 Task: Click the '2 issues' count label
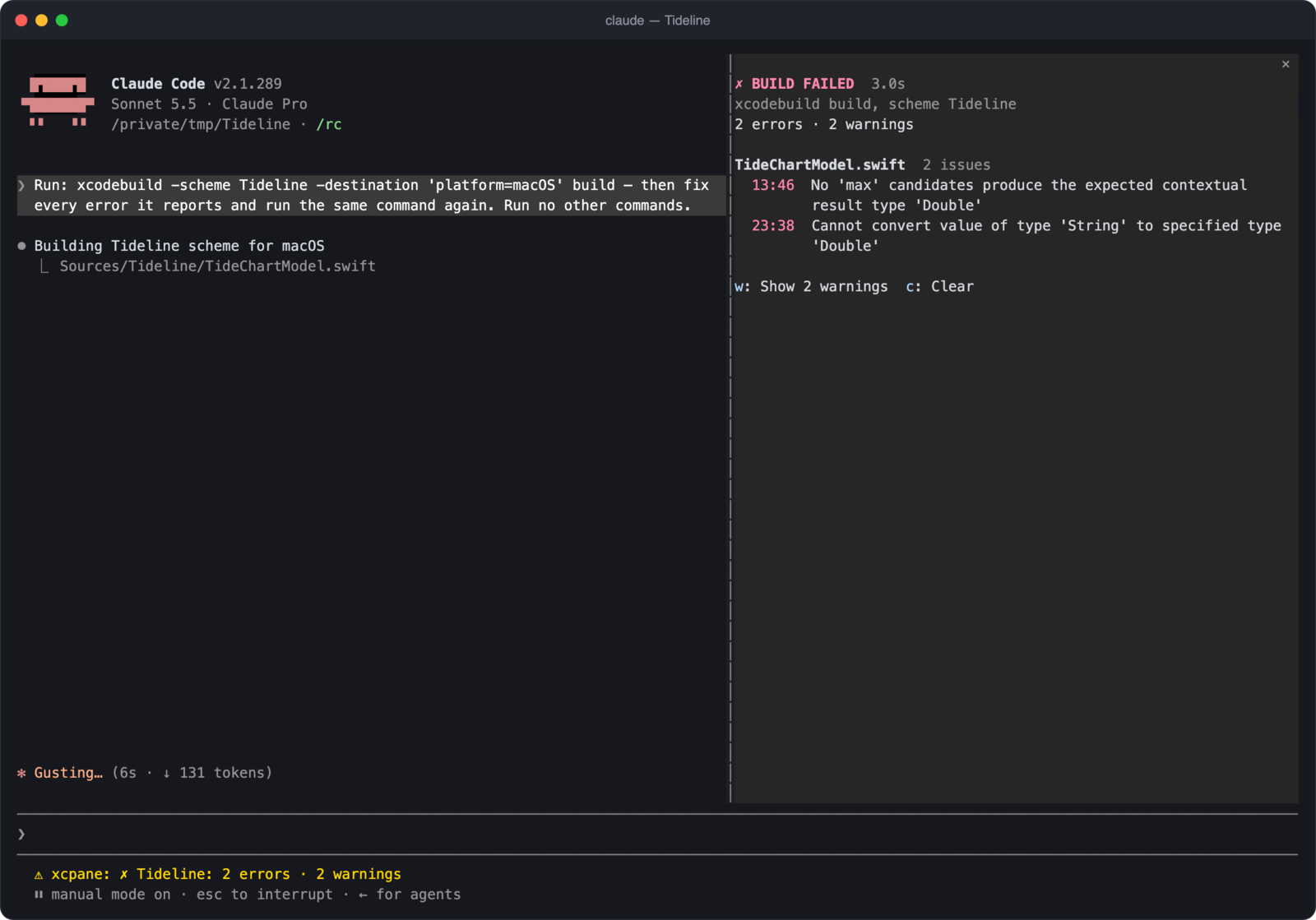point(957,164)
